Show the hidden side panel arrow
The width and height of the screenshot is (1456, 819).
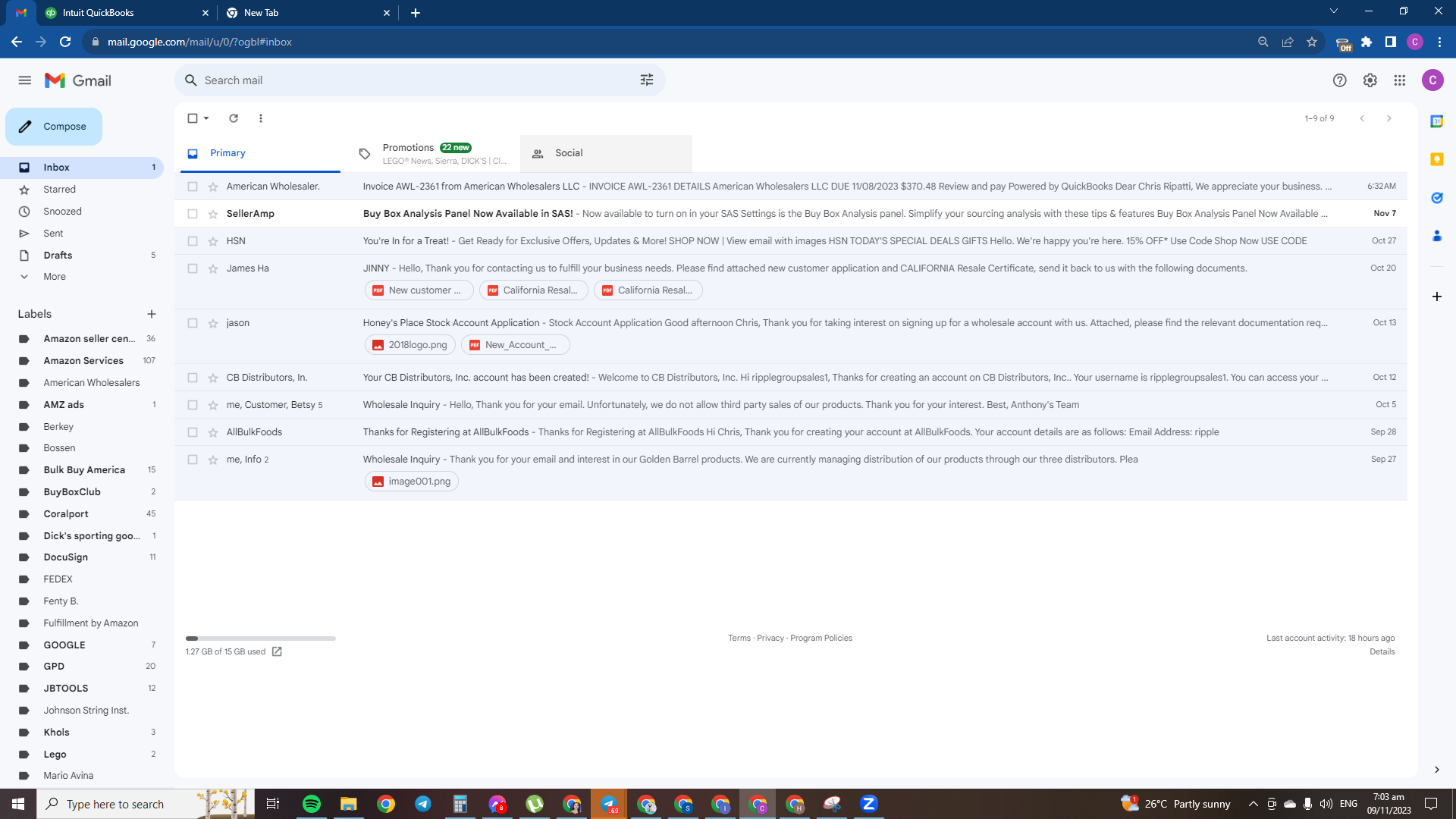[1437, 770]
